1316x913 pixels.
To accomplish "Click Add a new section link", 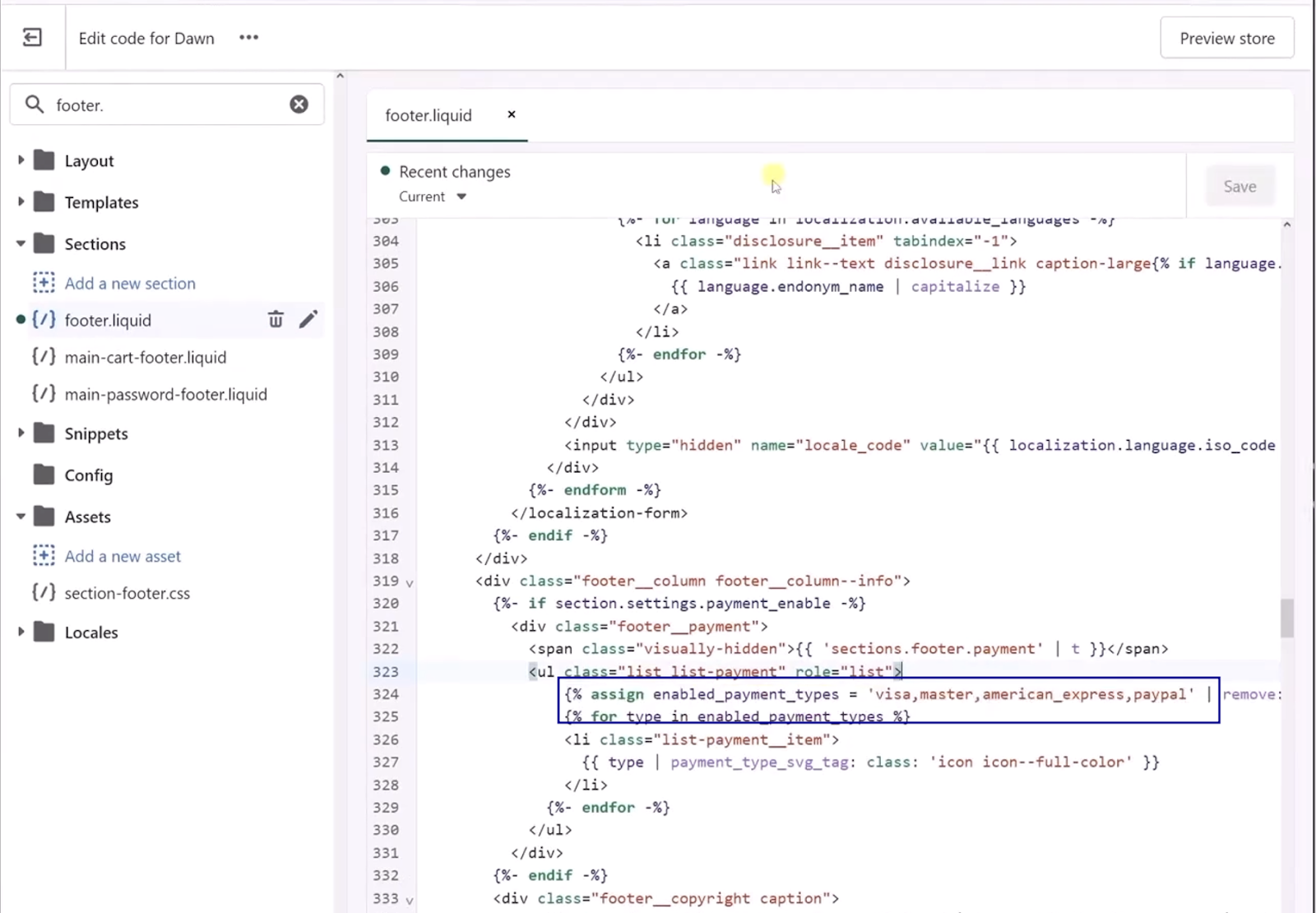I will (x=130, y=283).
